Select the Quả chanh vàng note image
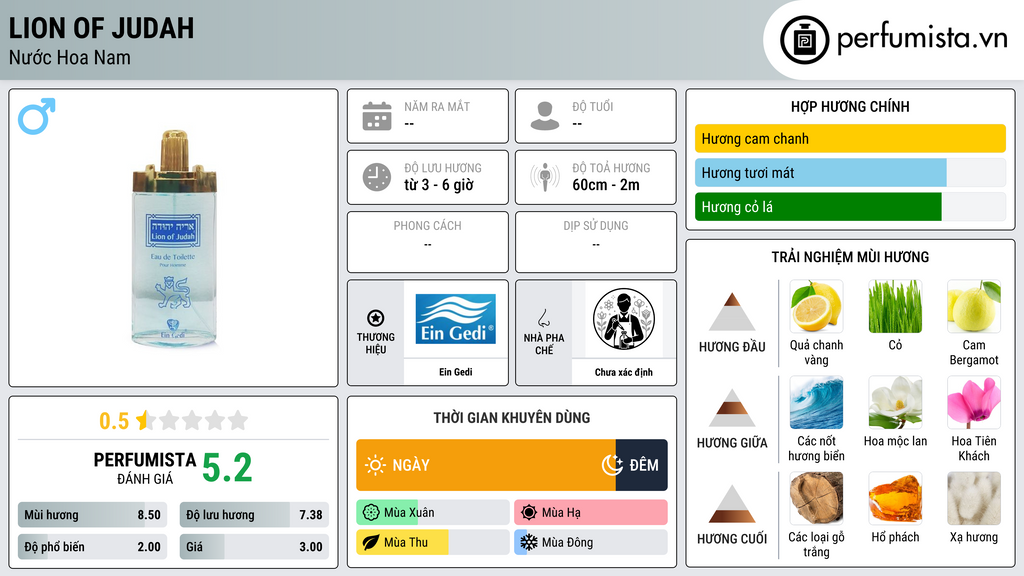The width and height of the screenshot is (1024, 576). click(816, 306)
